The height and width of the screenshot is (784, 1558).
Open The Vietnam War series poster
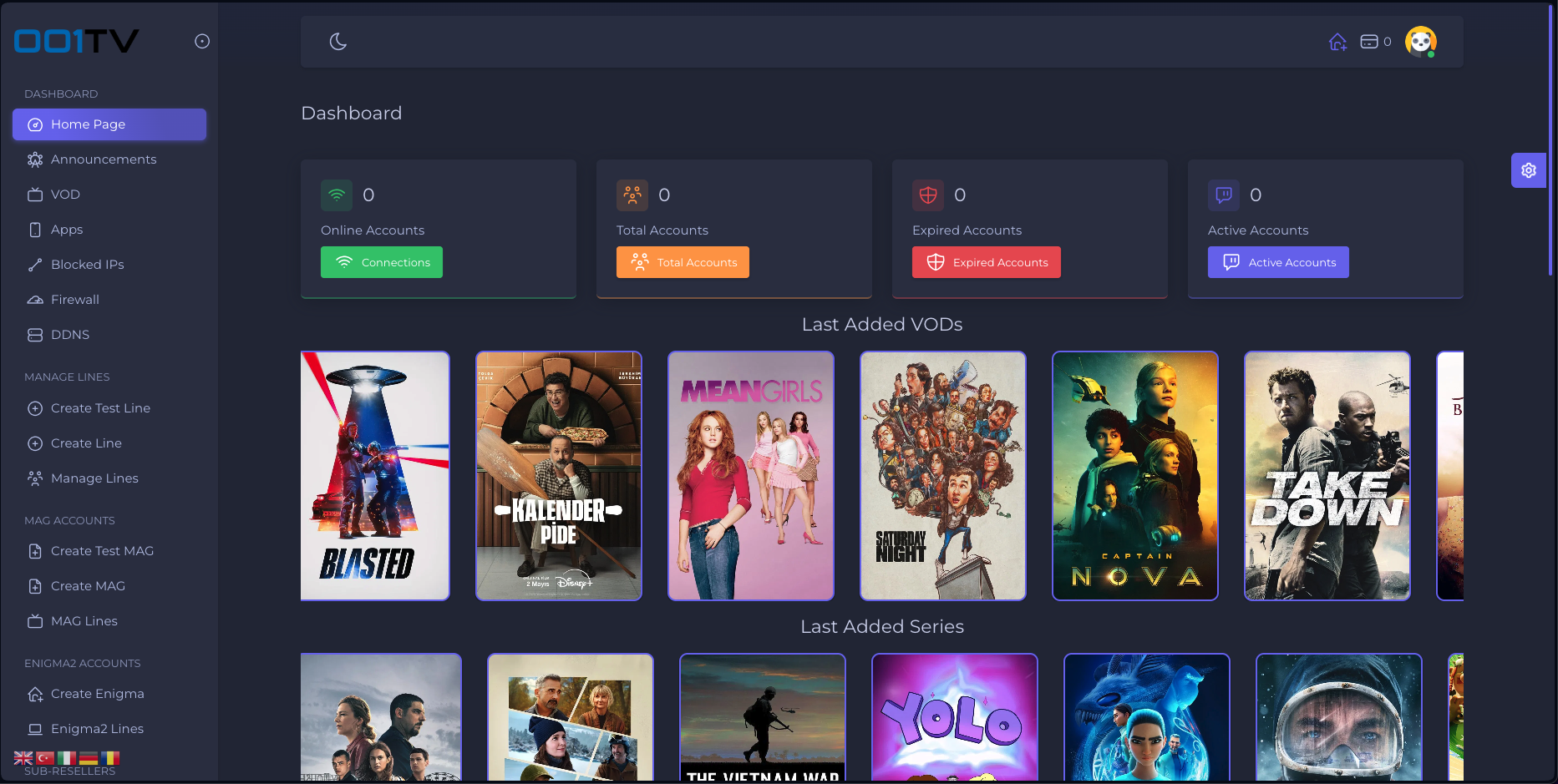tap(763, 718)
